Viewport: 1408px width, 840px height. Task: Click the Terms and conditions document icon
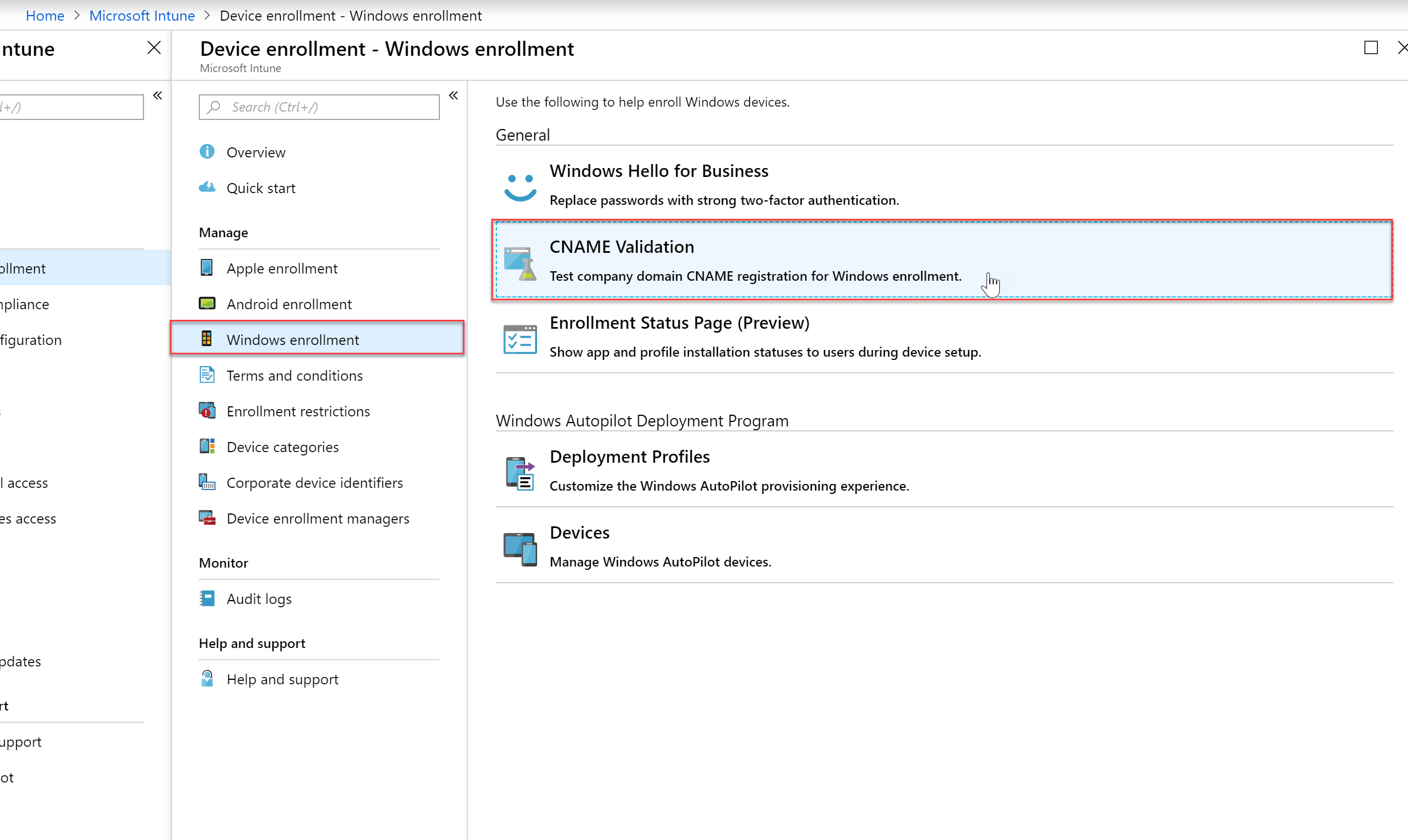click(207, 375)
